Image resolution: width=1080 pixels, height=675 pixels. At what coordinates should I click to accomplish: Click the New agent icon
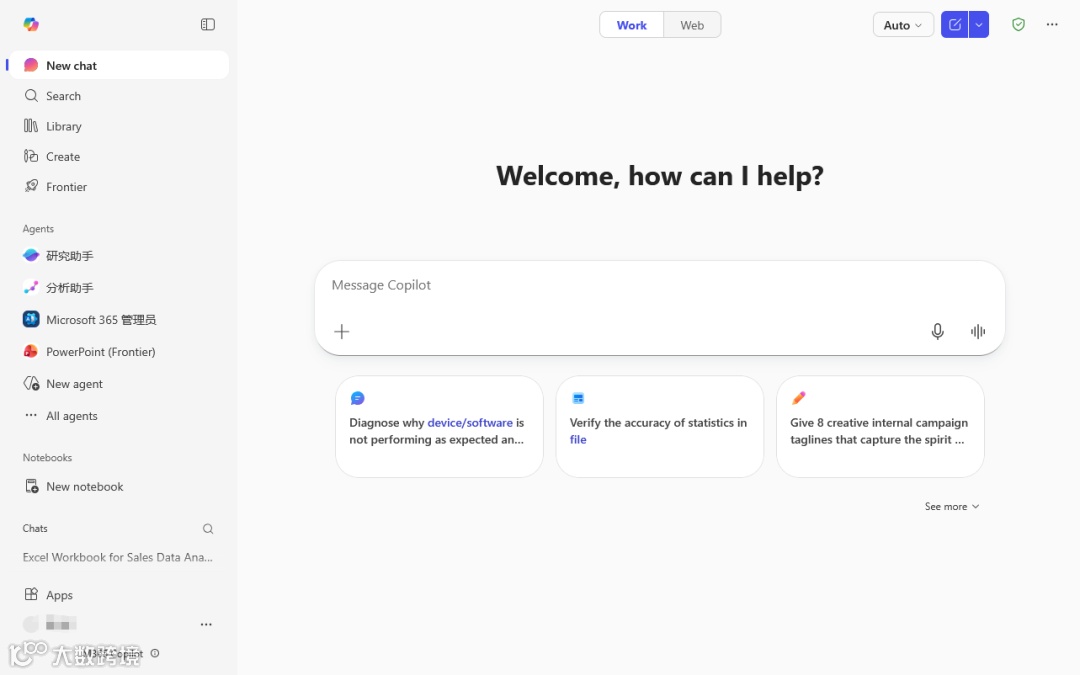31,383
